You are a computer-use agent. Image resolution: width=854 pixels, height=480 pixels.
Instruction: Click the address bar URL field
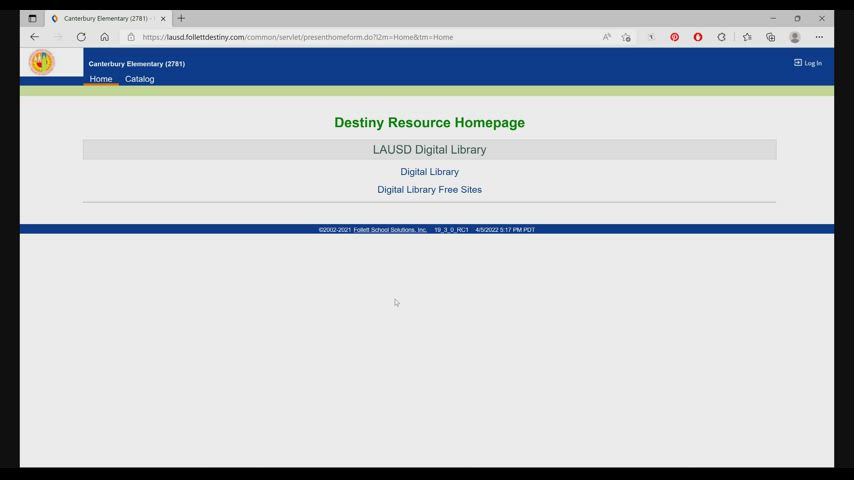359,37
